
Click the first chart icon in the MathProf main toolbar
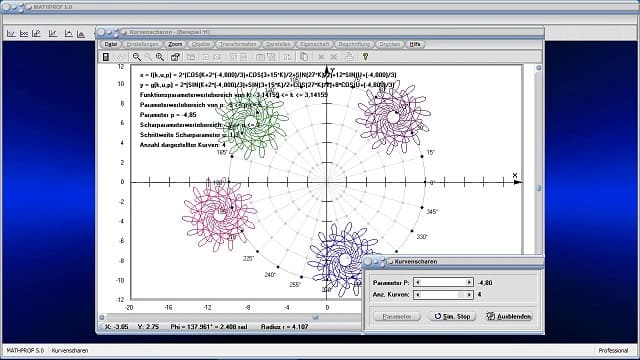coord(11,34)
